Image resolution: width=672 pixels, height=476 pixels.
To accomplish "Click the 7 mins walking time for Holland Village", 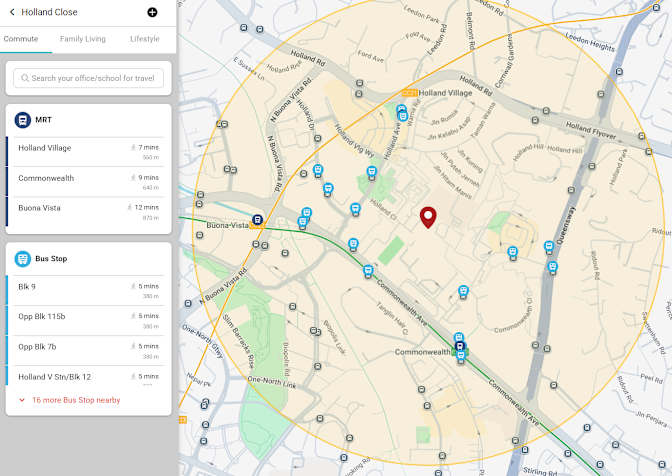I will pyautogui.click(x=148, y=147).
